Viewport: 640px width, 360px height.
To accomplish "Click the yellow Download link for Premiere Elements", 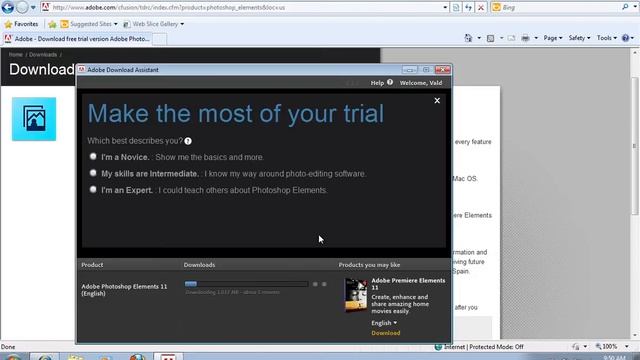I will [386, 333].
